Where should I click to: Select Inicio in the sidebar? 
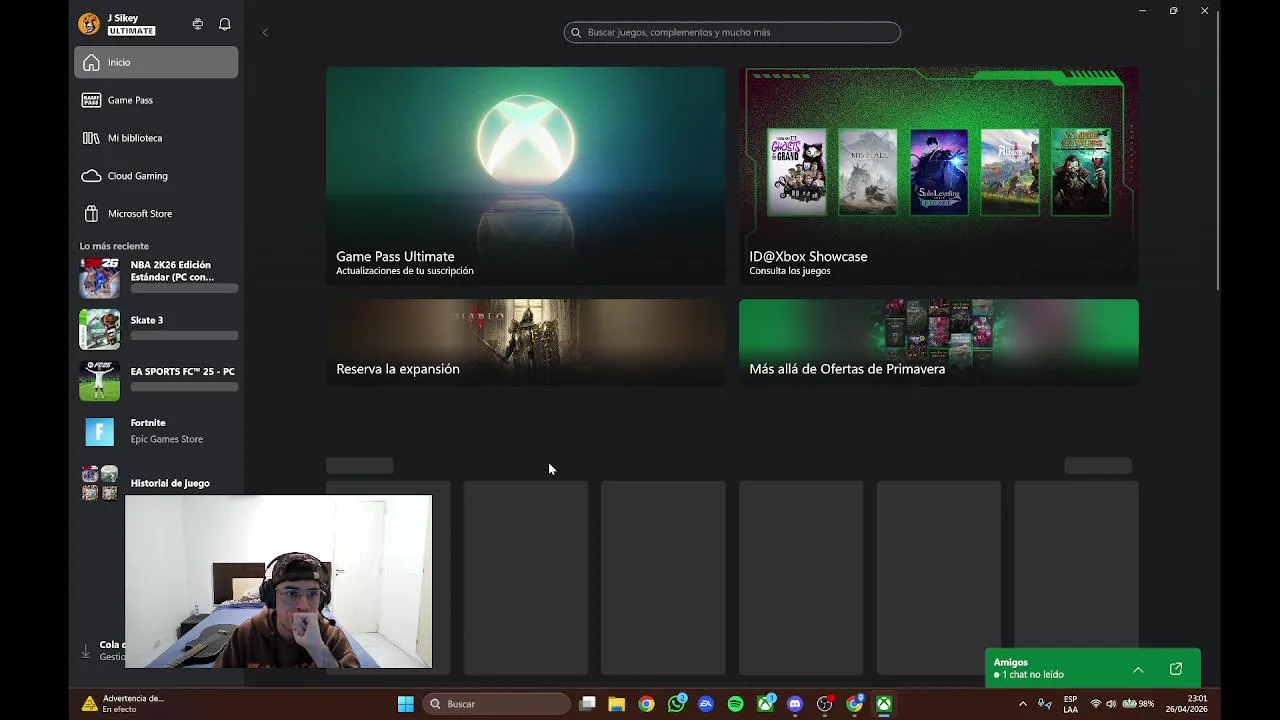156,62
